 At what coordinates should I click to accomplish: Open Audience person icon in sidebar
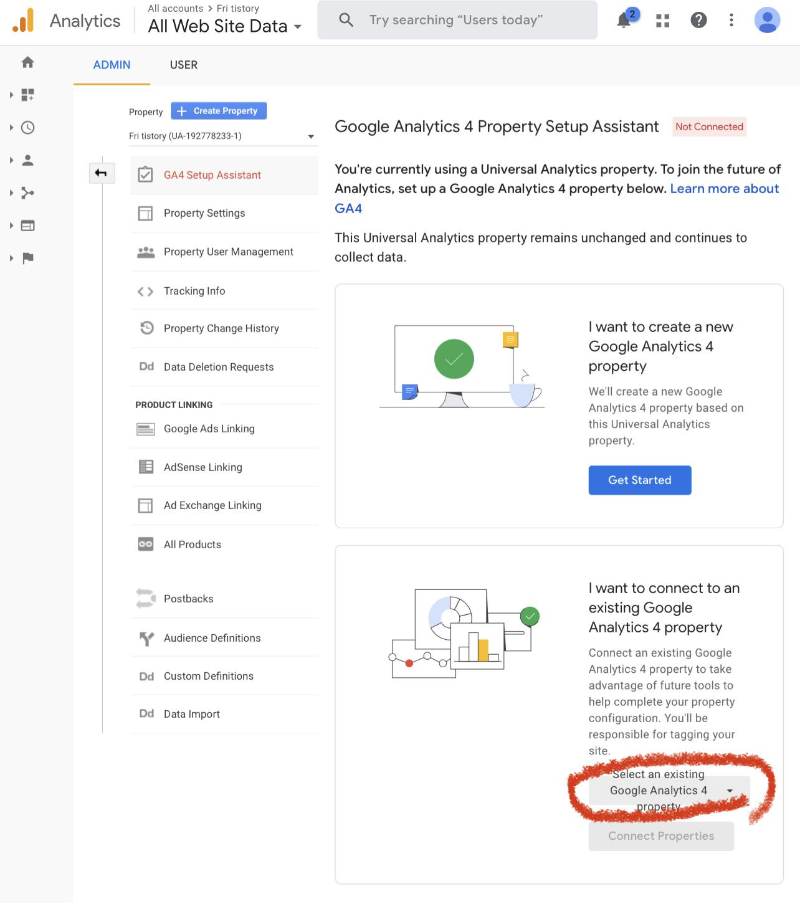pos(28,160)
